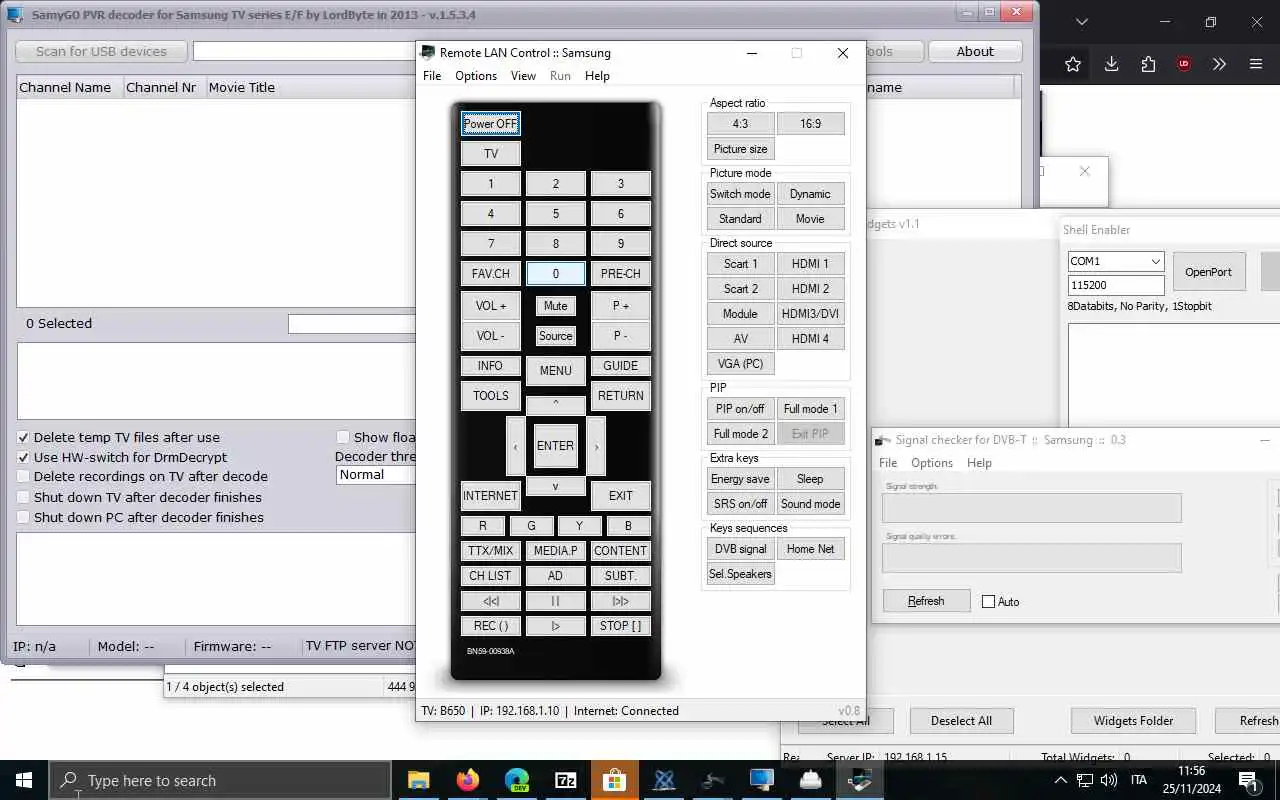Click the Remote LAN Control taskbar icon
Screen dimensions: 1280x800
click(x=859, y=780)
